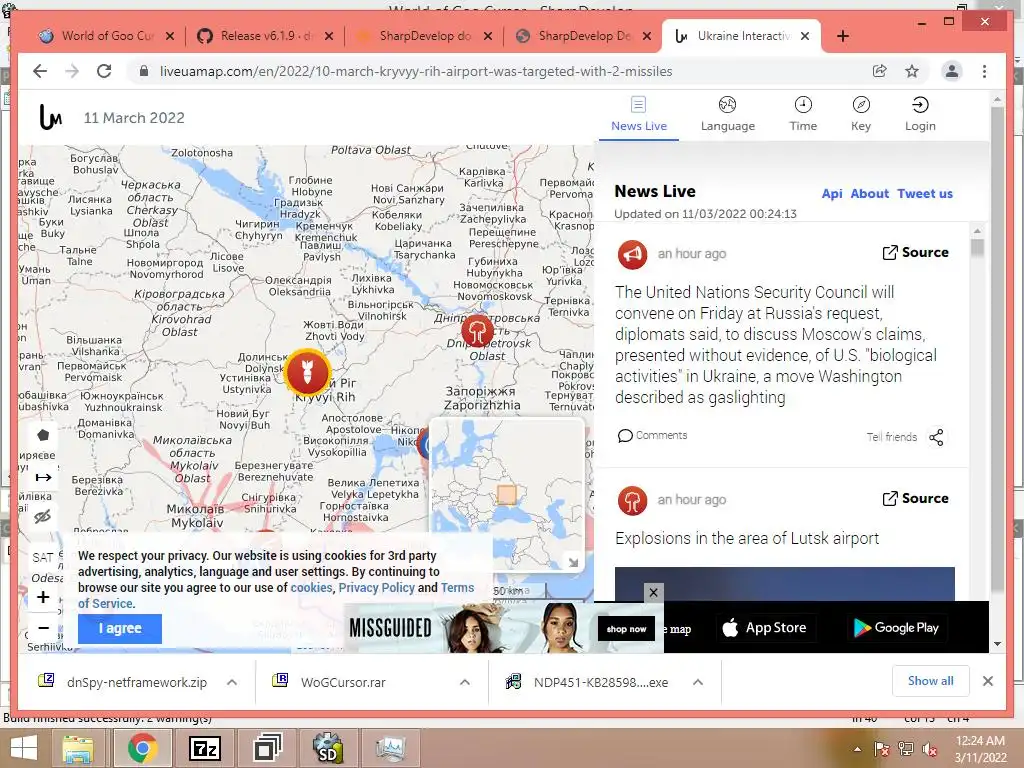Click the Liveuamap logo icon
This screenshot has width=1024, height=768.
click(x=51, y=118)
